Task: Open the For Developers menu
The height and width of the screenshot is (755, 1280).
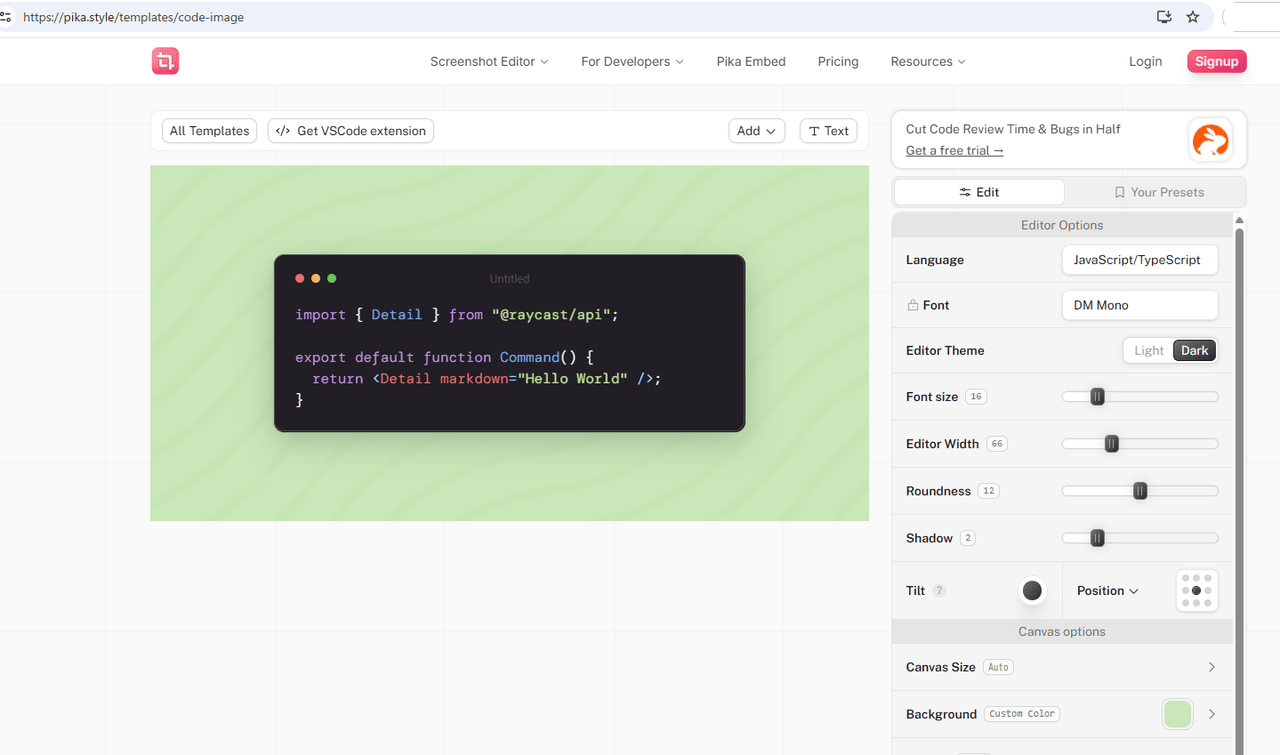Action: coord(632,61)
